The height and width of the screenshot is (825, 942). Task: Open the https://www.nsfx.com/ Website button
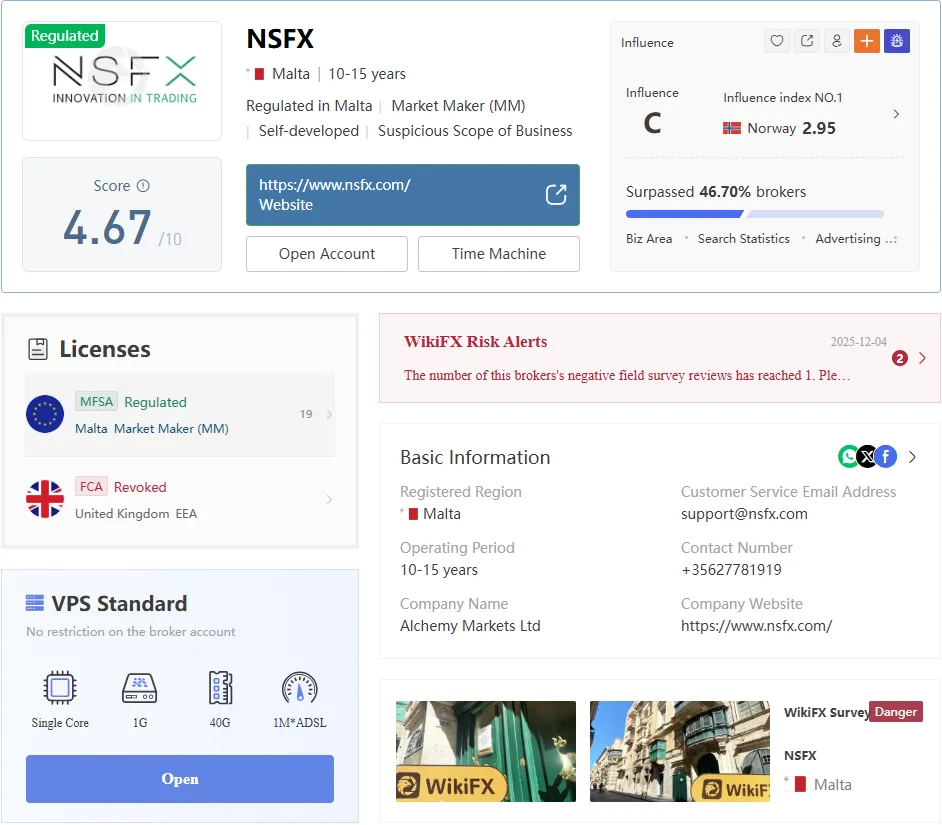click(x=413, y=195)
